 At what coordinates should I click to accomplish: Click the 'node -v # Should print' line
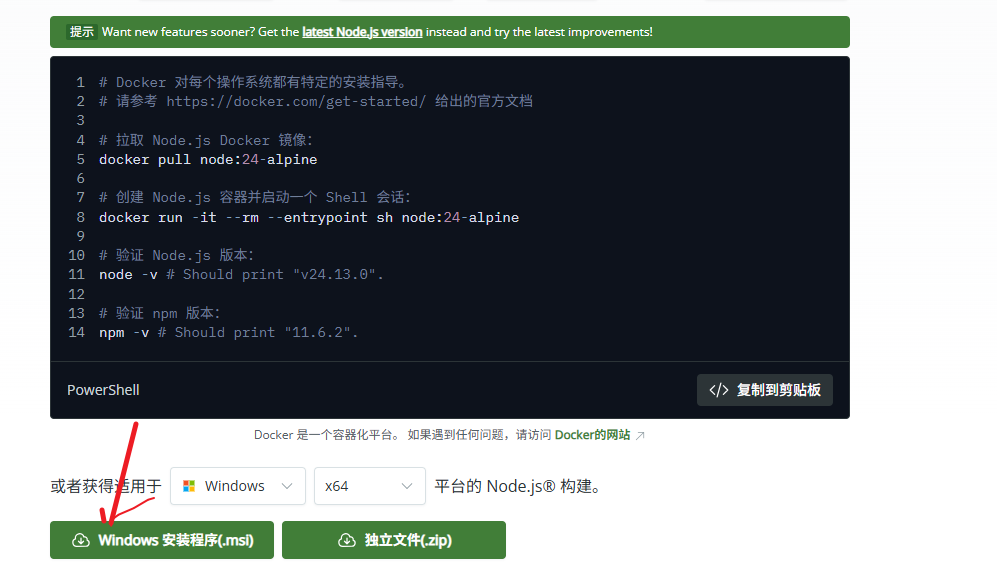click(241, 275)
